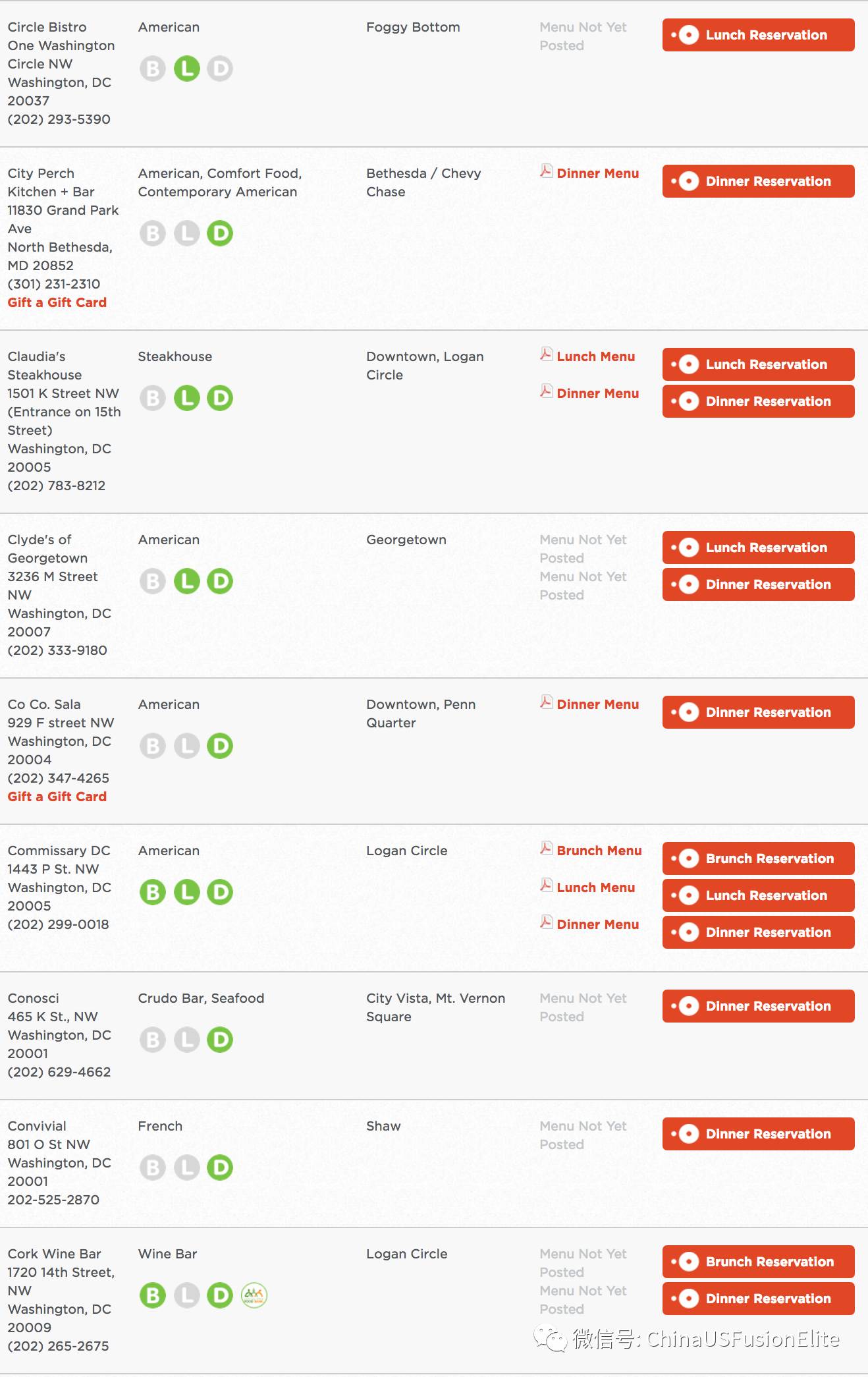Book Conosci Dinner Reservation

tap(758, 1006)
